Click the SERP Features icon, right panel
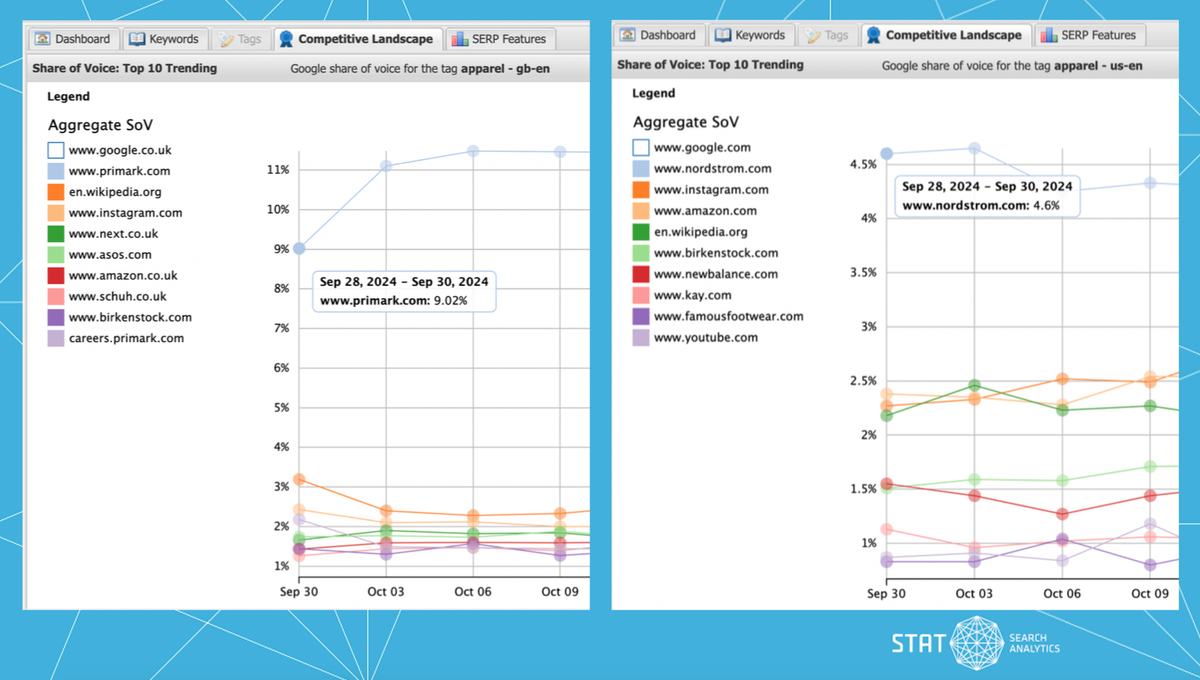The height and width of the screenshot is (680, 1200). pos(1050,34)
